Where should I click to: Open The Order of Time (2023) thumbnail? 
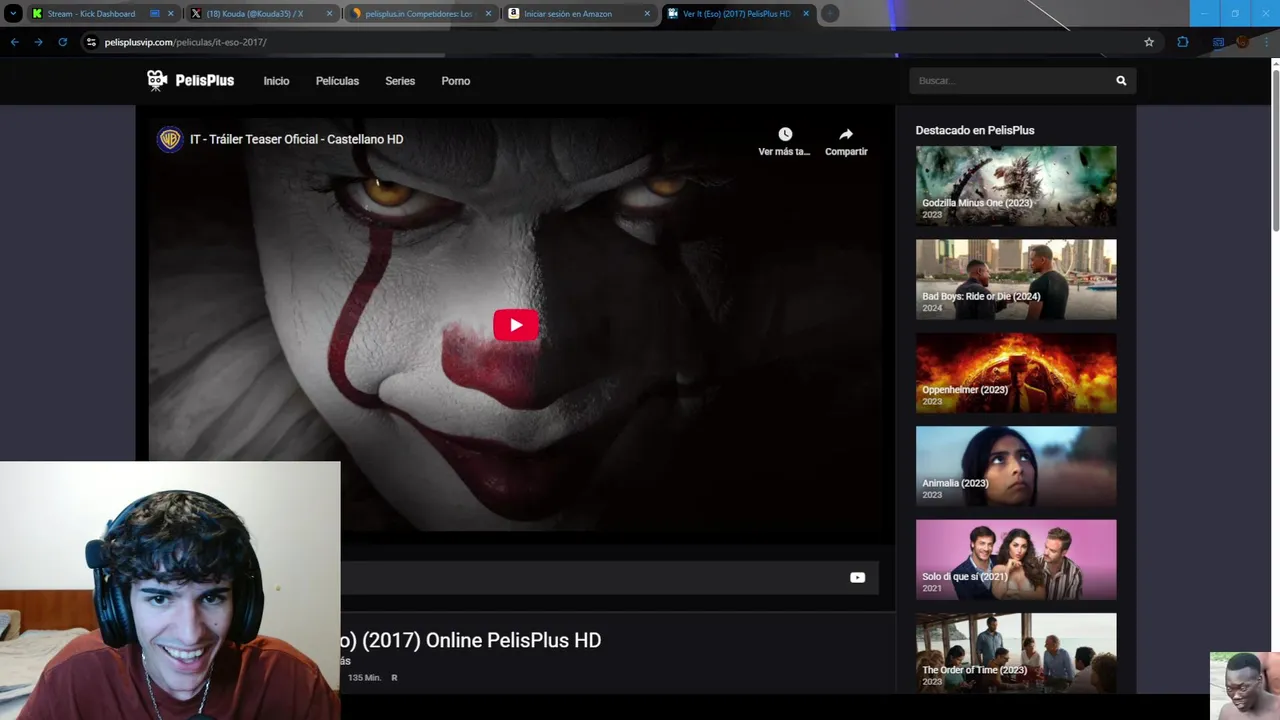(x=1016, y=652)
